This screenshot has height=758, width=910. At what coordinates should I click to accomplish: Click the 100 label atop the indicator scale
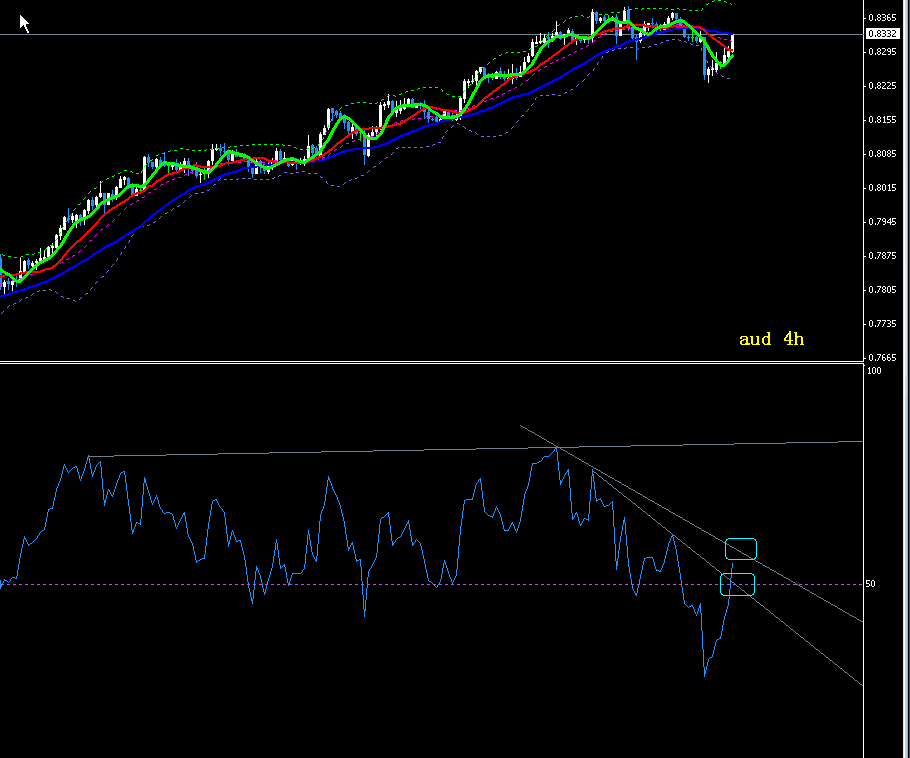point(874,371)
